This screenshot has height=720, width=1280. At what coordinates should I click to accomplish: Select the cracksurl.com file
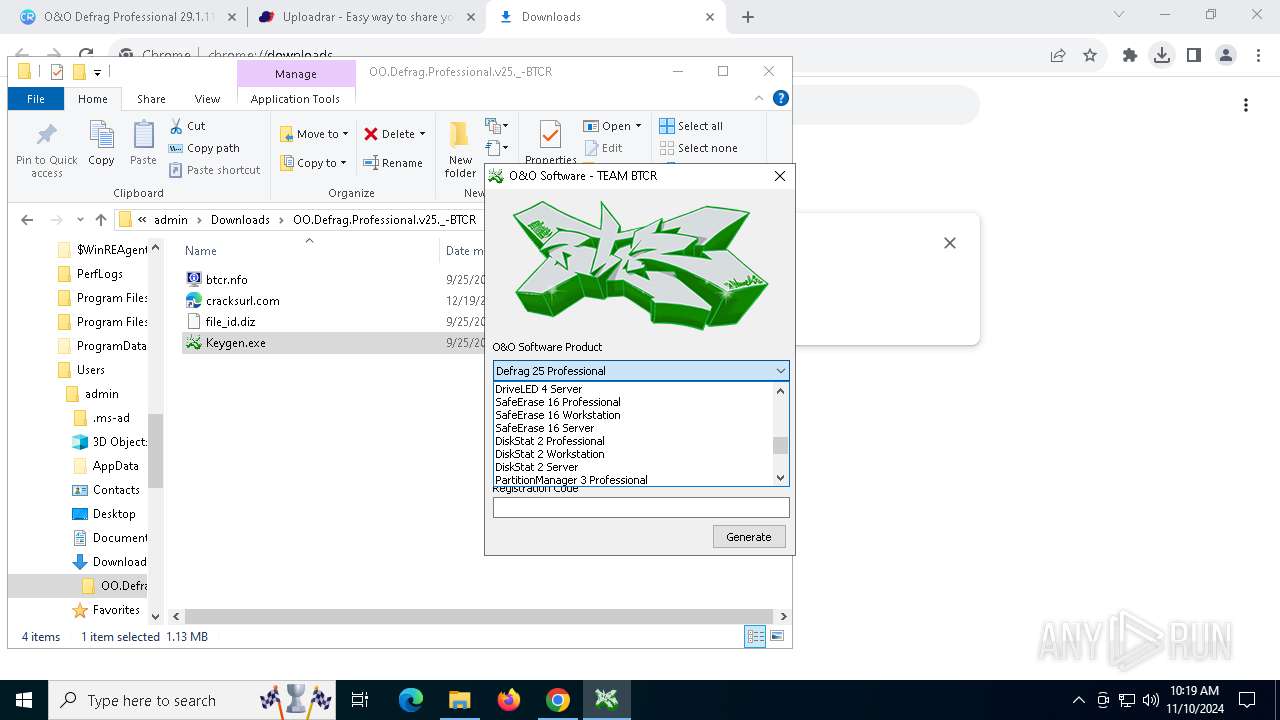[243, 300]
